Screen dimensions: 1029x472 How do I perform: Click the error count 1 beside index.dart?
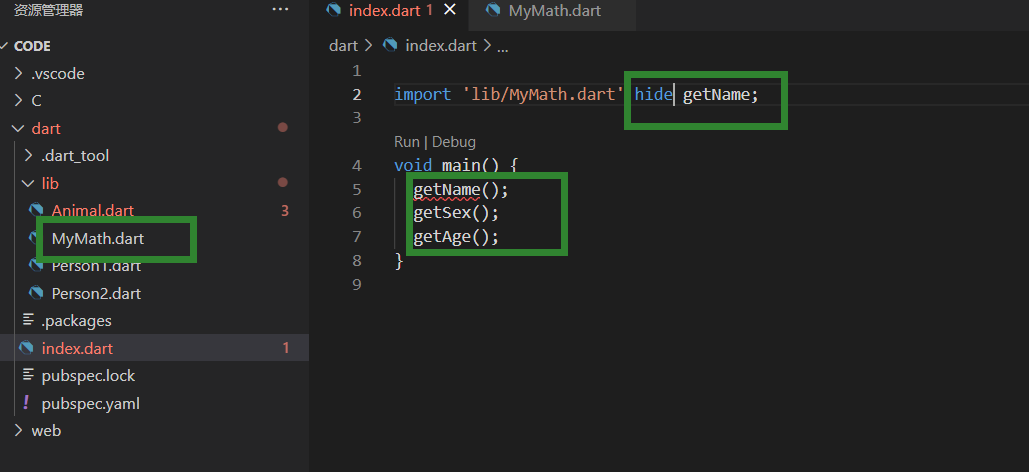click(x=285, y=348)
